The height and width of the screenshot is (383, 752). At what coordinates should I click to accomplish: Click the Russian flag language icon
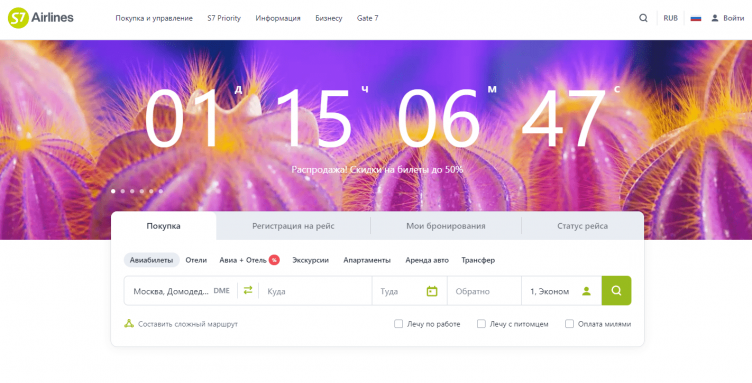pos(696,18)
